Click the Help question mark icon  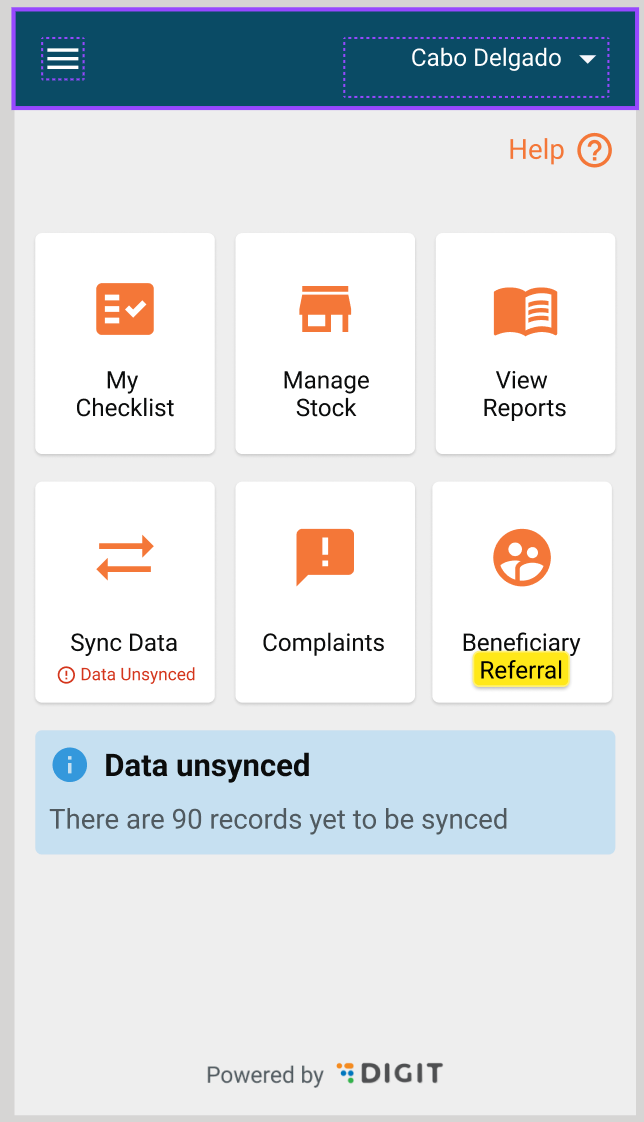click(595, 151)
